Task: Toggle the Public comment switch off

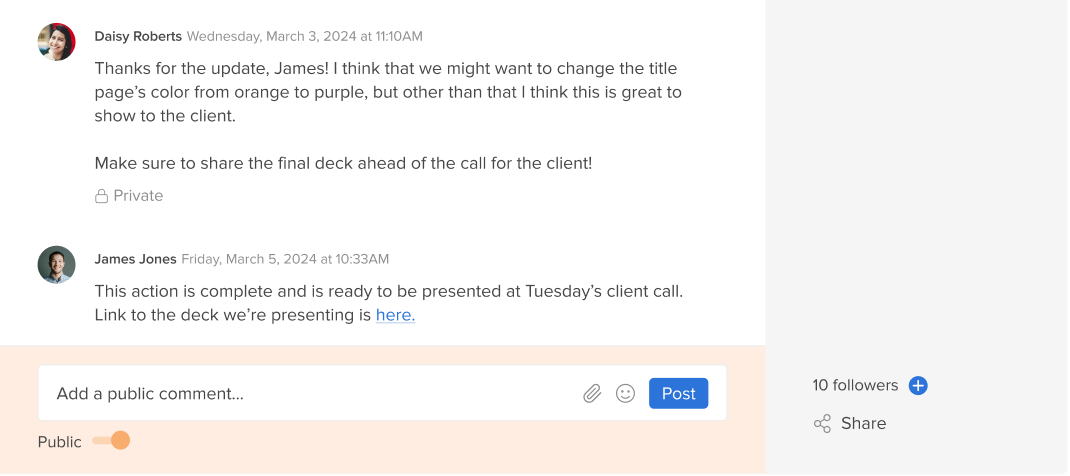Action: pos(111,441)
